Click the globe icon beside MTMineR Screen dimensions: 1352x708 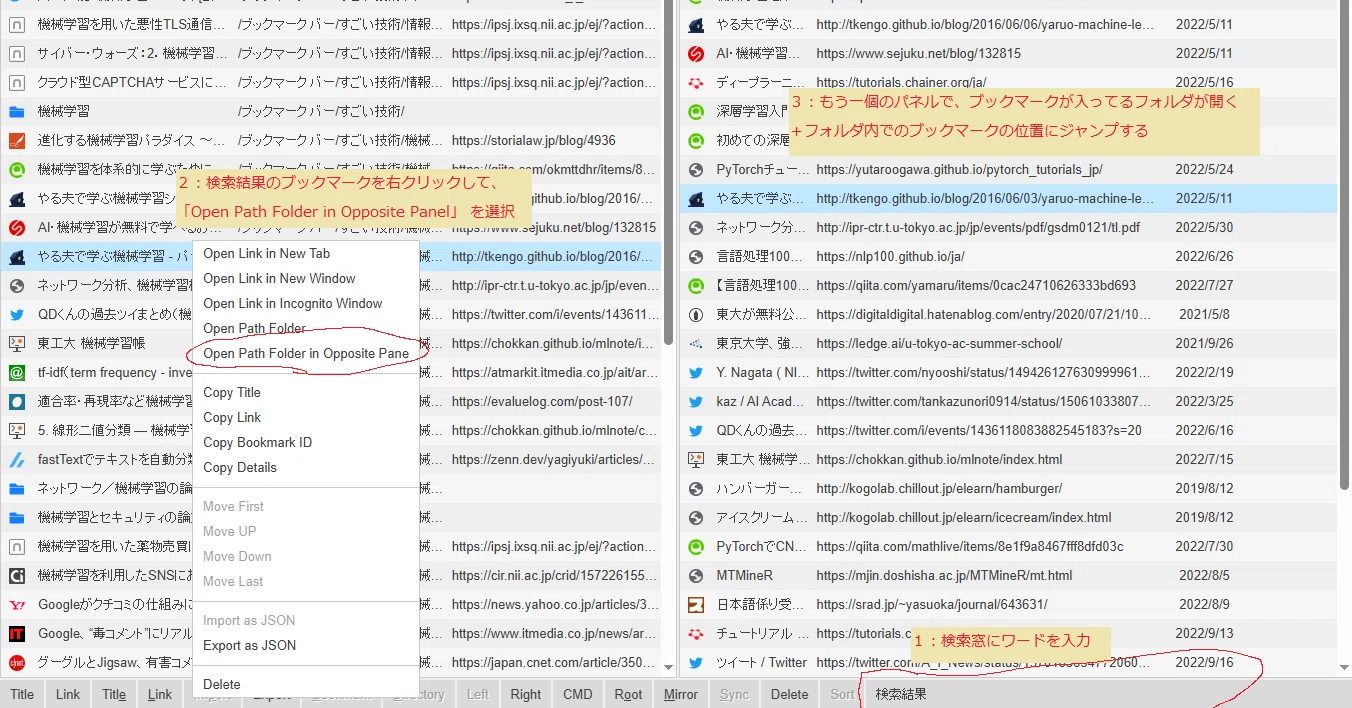697,575
